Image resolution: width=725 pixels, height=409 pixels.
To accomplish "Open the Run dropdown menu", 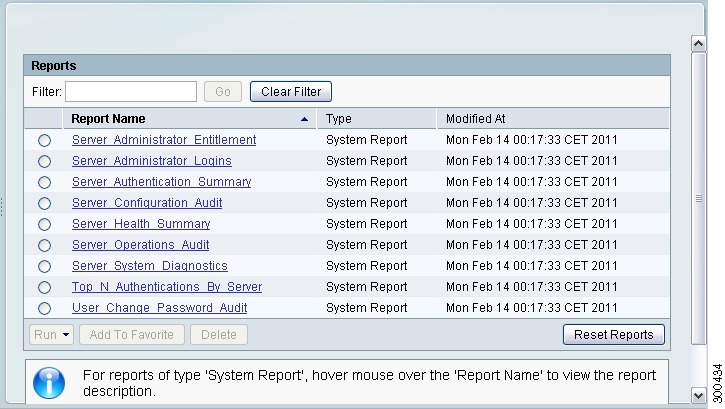I will pos(51,335).
